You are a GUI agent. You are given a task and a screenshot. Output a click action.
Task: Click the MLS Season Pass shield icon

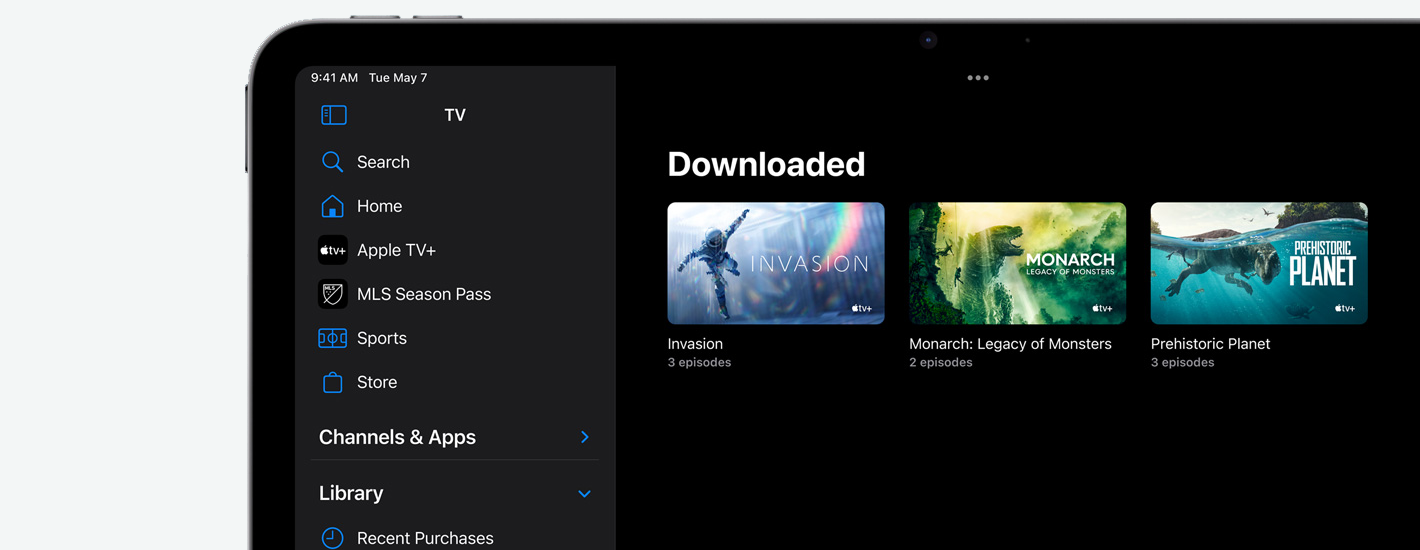pyautogui.click(x=333, y=294)
